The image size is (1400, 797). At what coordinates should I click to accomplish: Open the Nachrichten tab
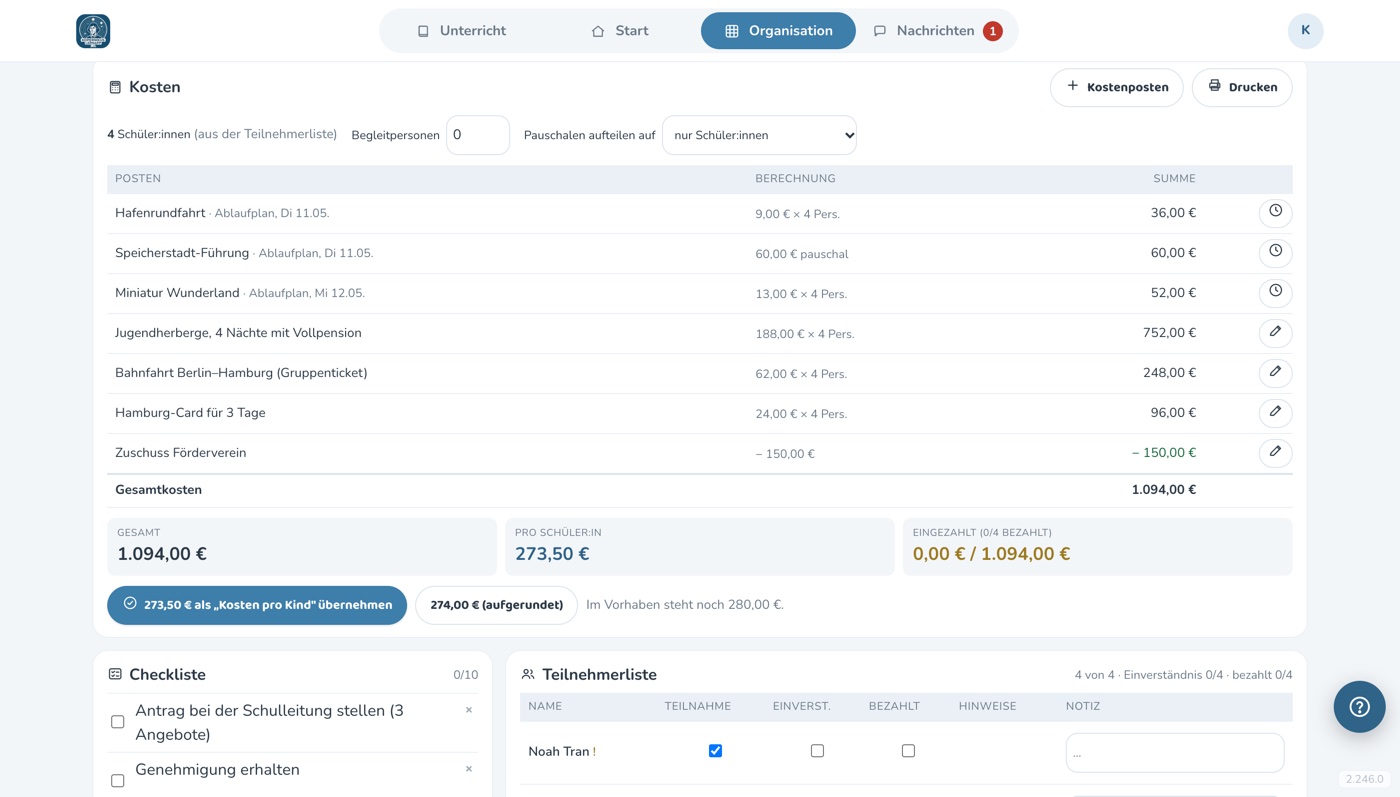[937, 31]
